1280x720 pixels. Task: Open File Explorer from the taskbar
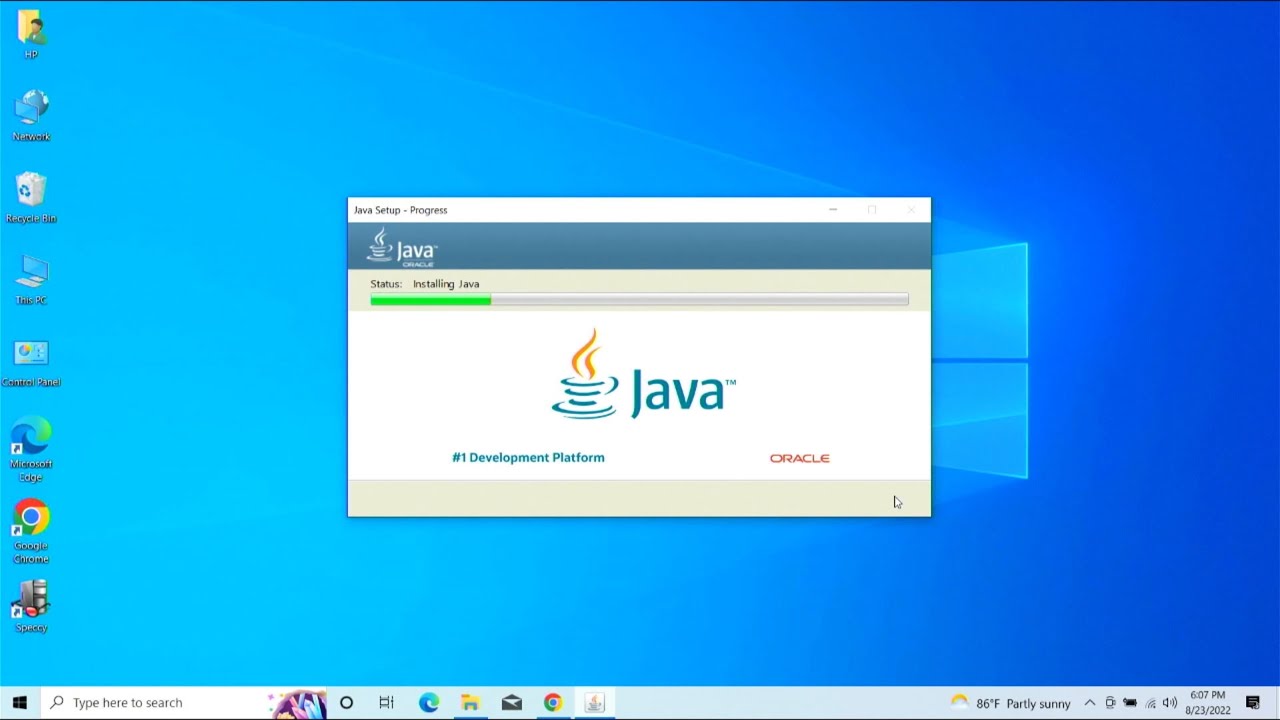tap(470, 703)
